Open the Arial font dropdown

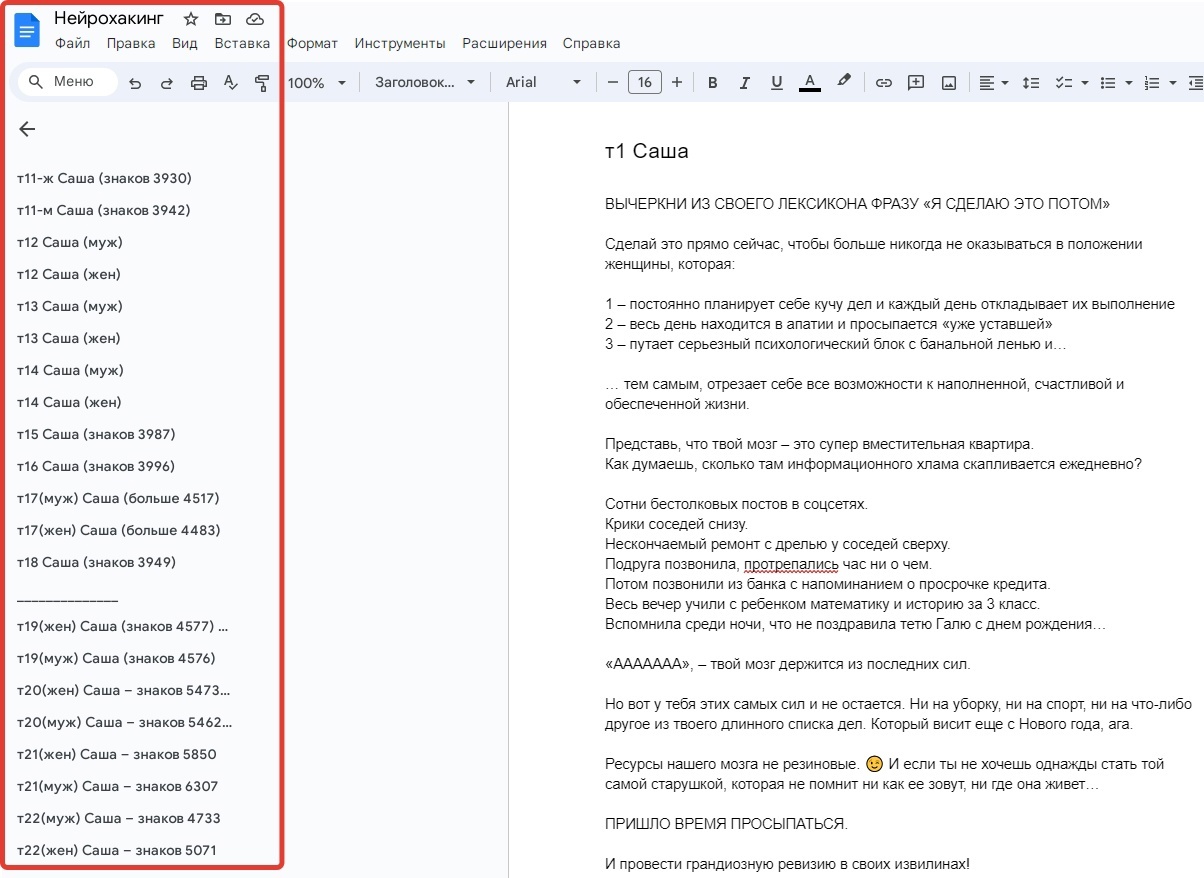(x=543, y=83)
